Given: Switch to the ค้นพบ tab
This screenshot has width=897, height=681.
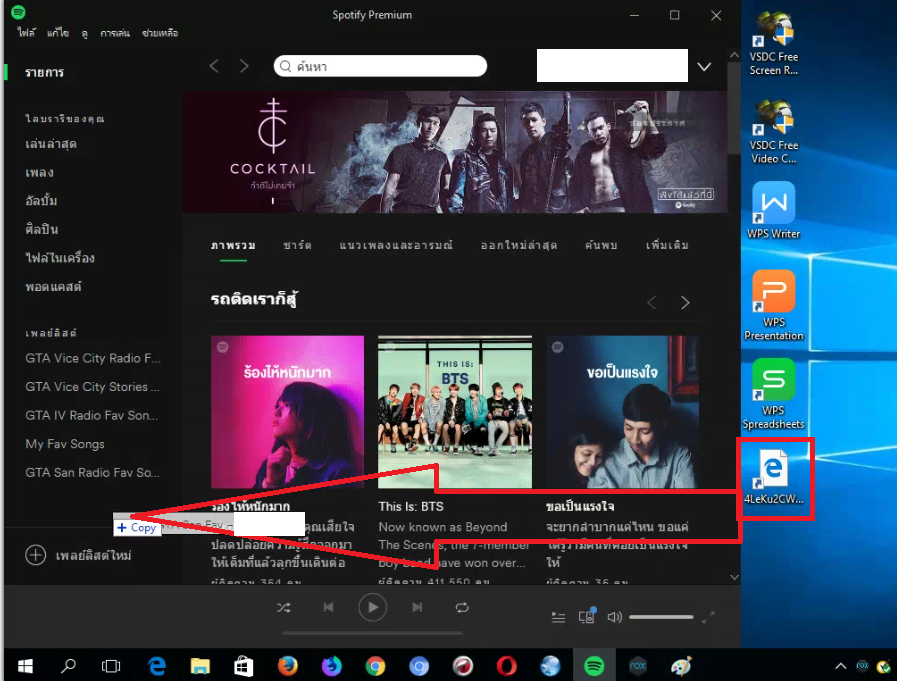Looking at the screenshot, I should (x=601, y=246).
